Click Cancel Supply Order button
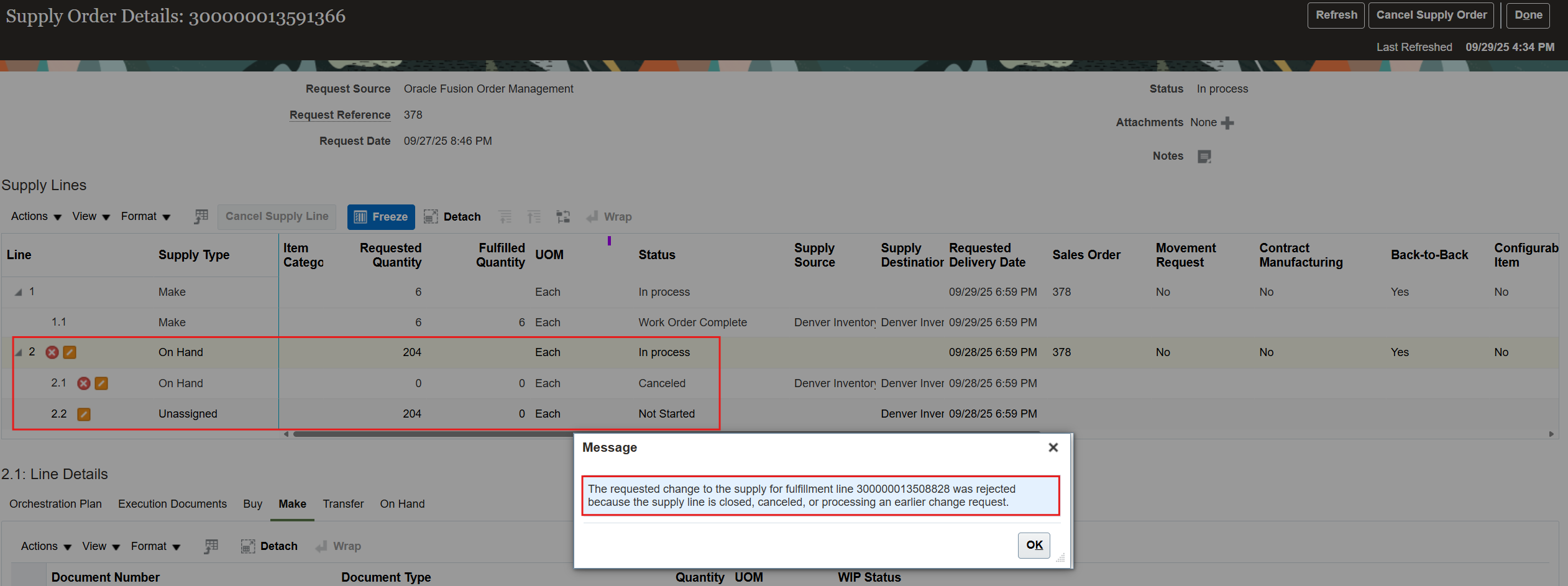 [x=1431, y=16]
